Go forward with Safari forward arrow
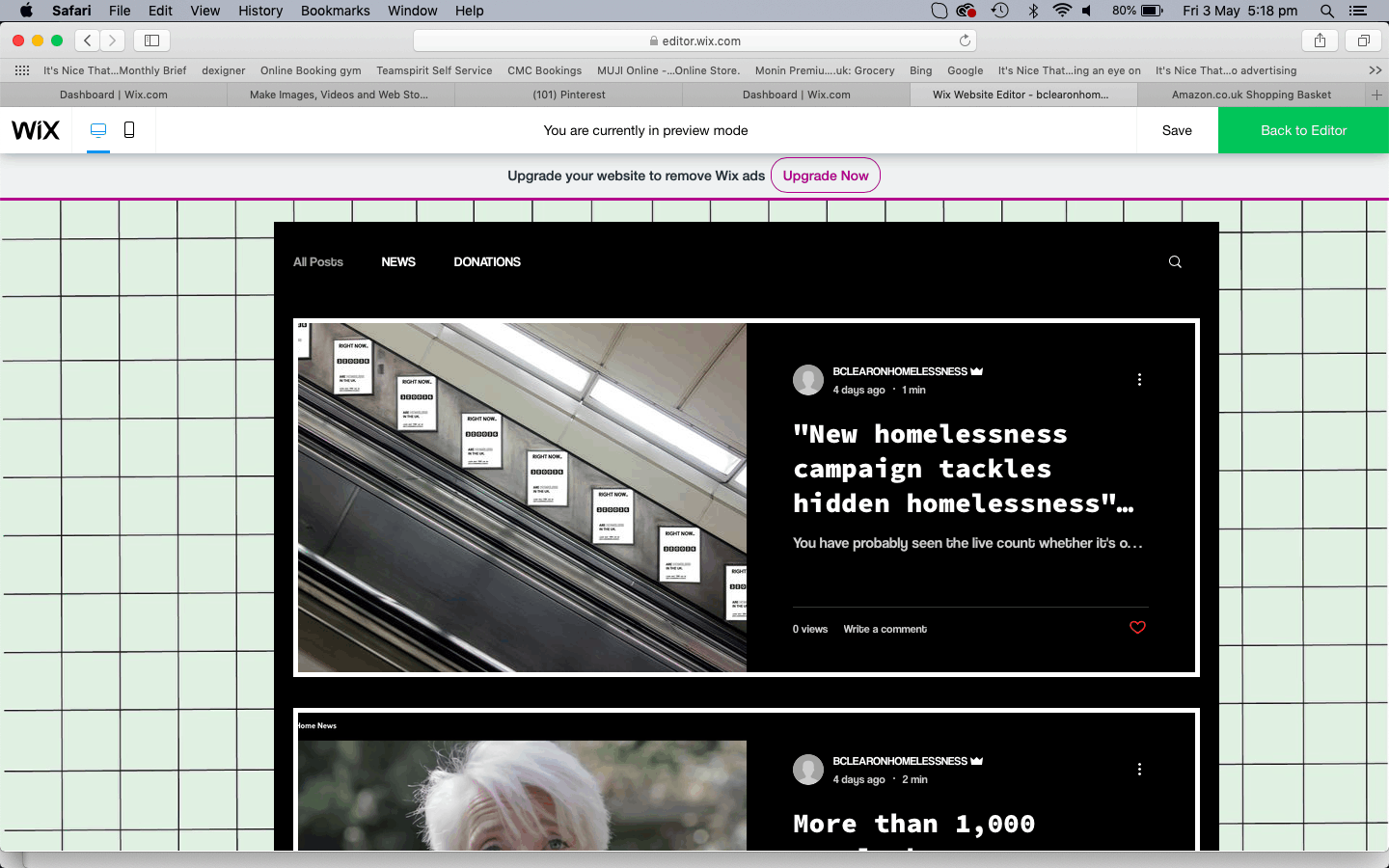The width and height of the screenshot is (1389, 868). [x=113, y=41]
